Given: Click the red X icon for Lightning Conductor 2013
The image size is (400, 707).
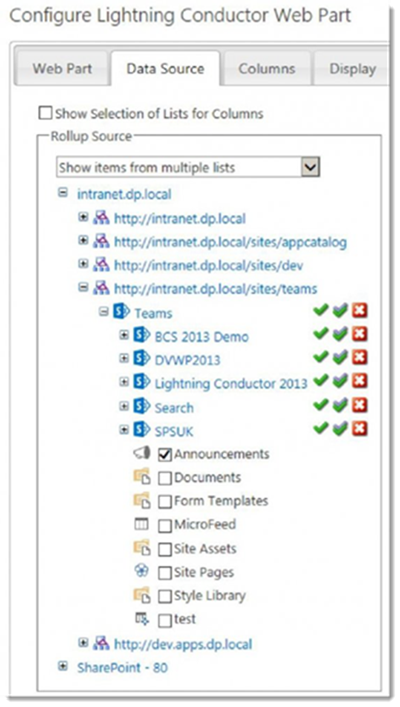Looking at the screenshot, I should (360, 381).
